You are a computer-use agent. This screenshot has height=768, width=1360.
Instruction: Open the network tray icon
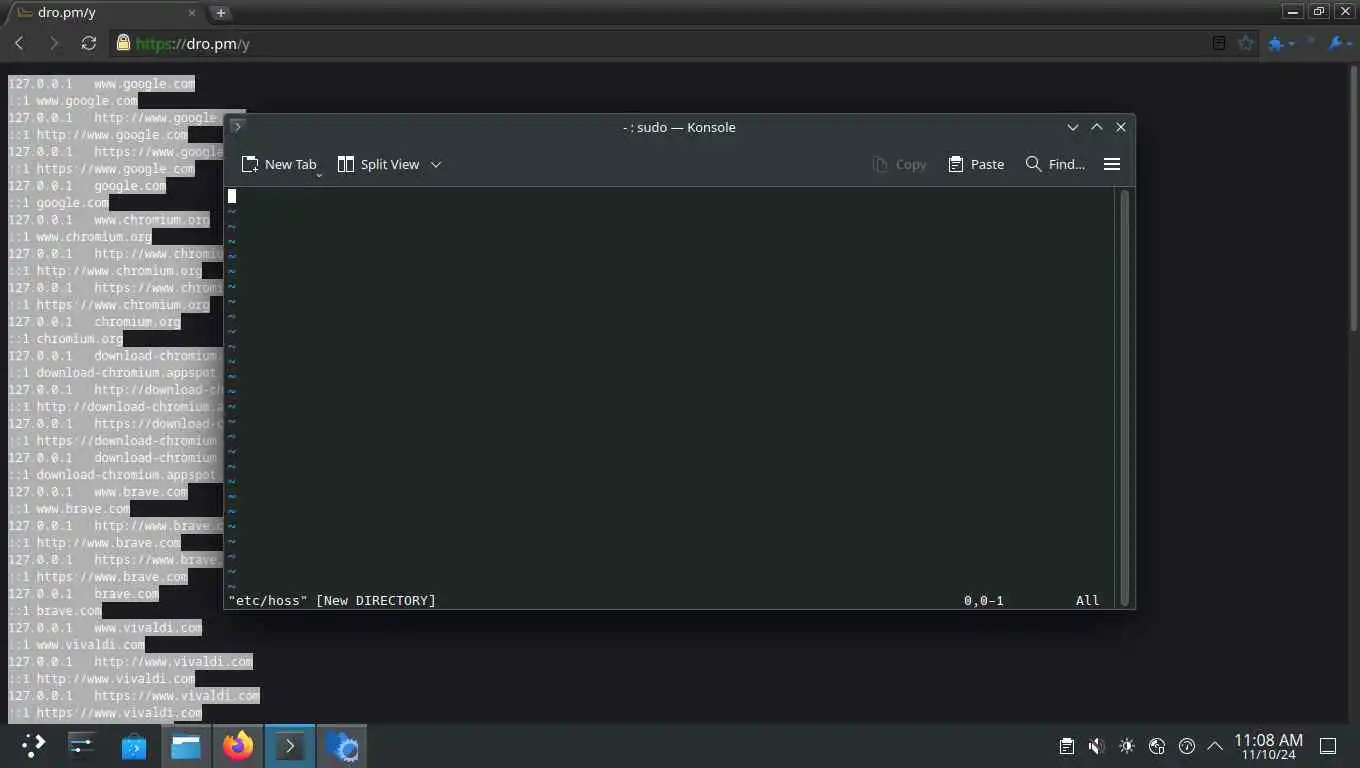(x=1157, y=746)
